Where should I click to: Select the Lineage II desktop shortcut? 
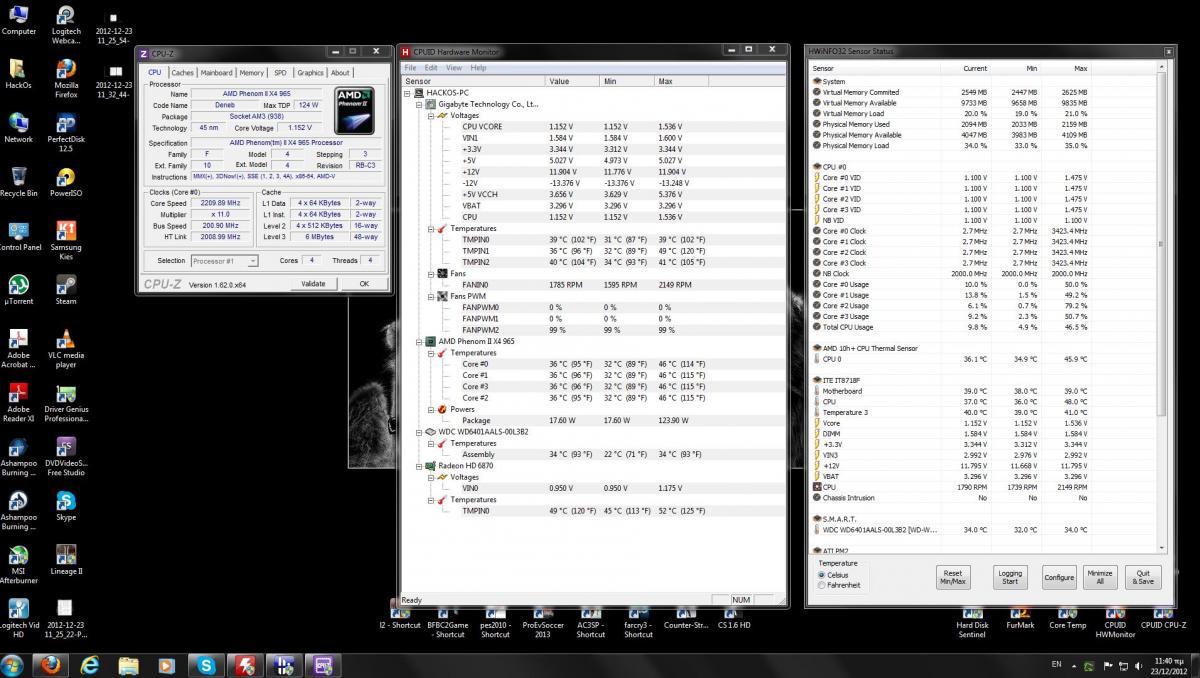tap(66, 560)
